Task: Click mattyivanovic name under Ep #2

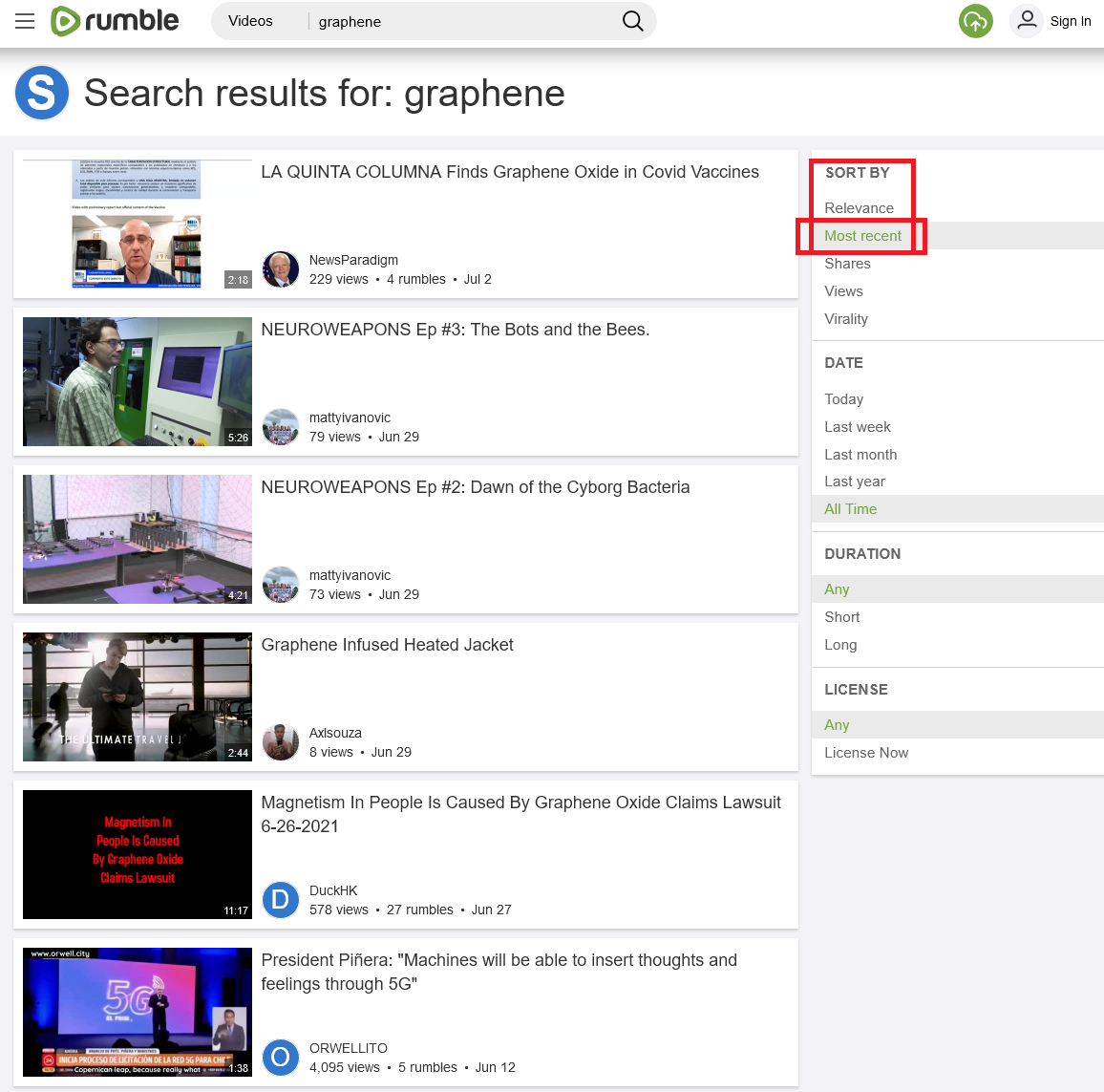Action: 350,575
